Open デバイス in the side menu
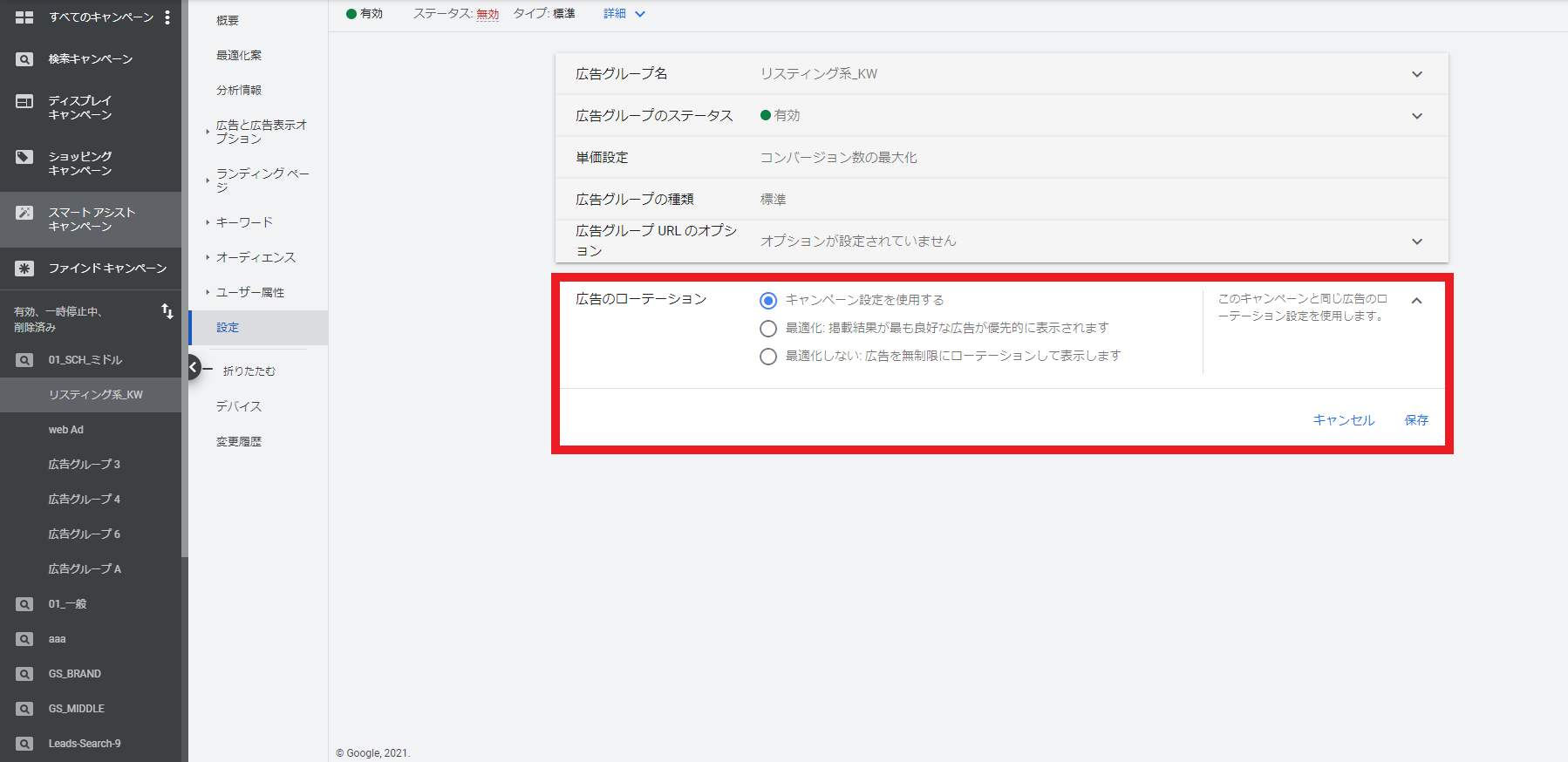 click(x=239, y=406)
